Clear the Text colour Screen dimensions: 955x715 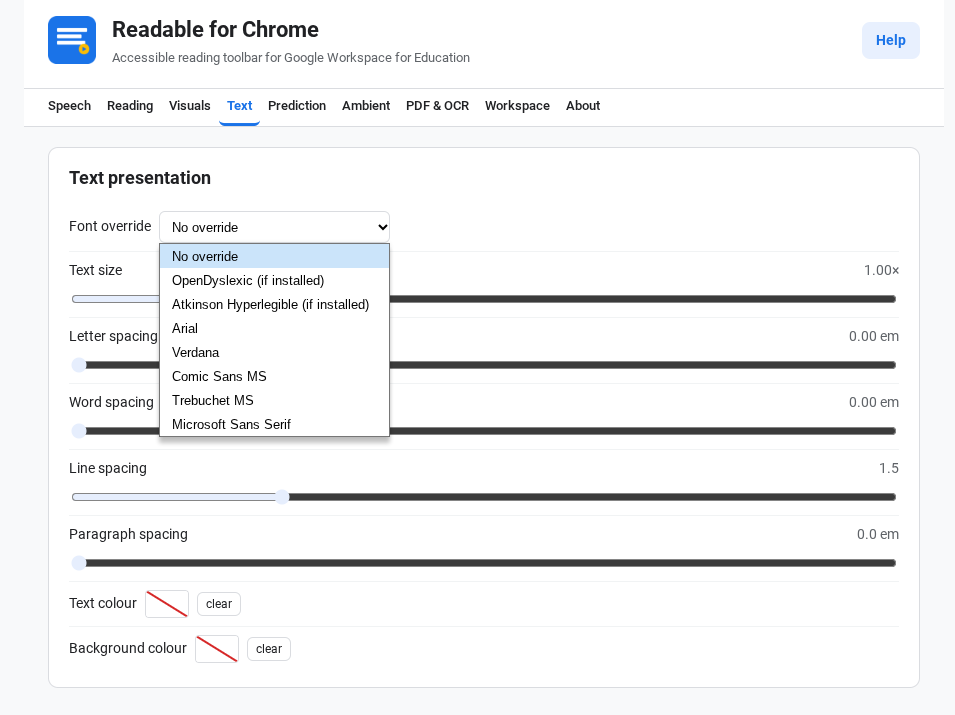(x=219, y=604)
